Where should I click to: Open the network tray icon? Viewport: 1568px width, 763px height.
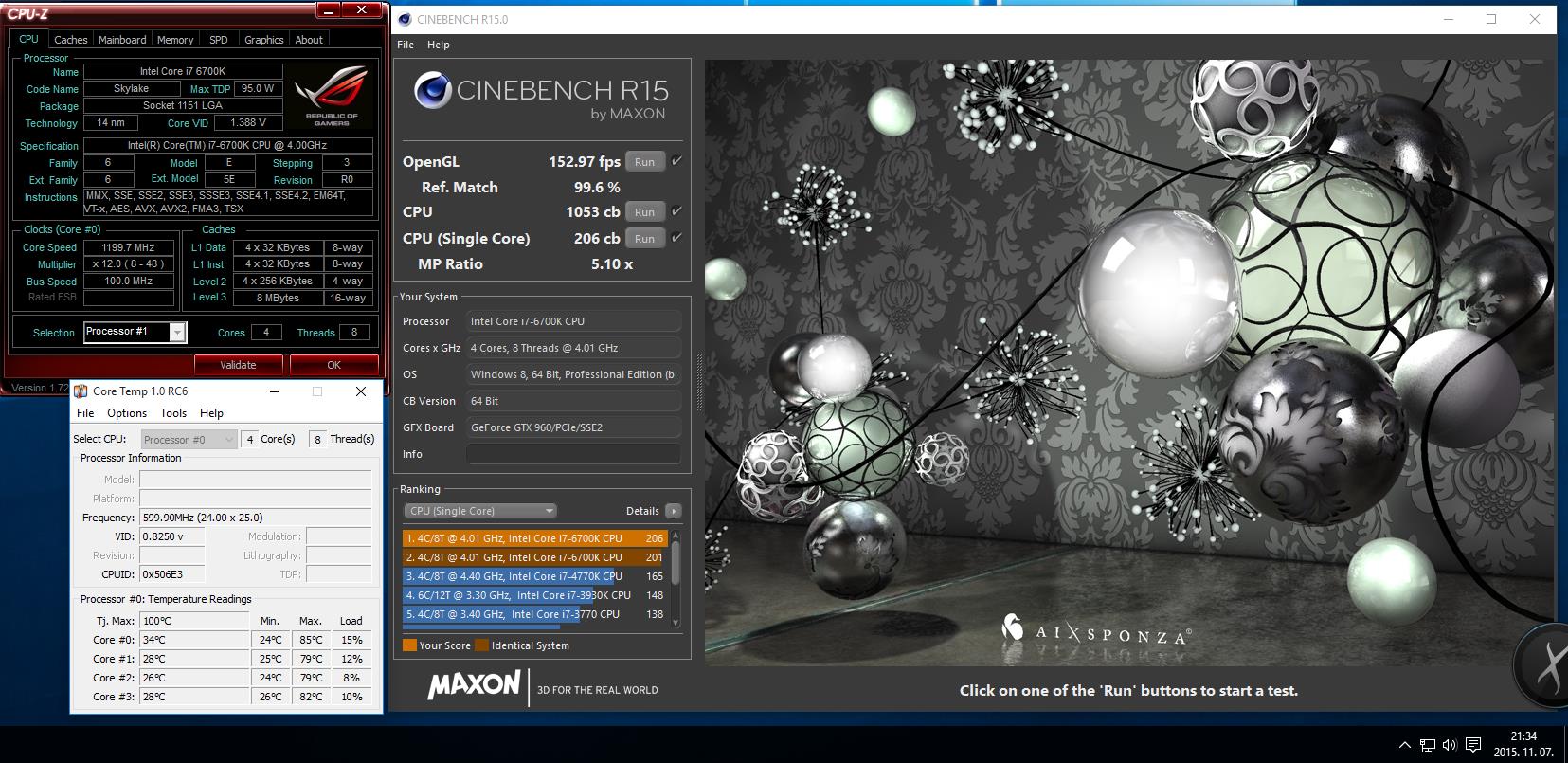(x=1427, y=745)
